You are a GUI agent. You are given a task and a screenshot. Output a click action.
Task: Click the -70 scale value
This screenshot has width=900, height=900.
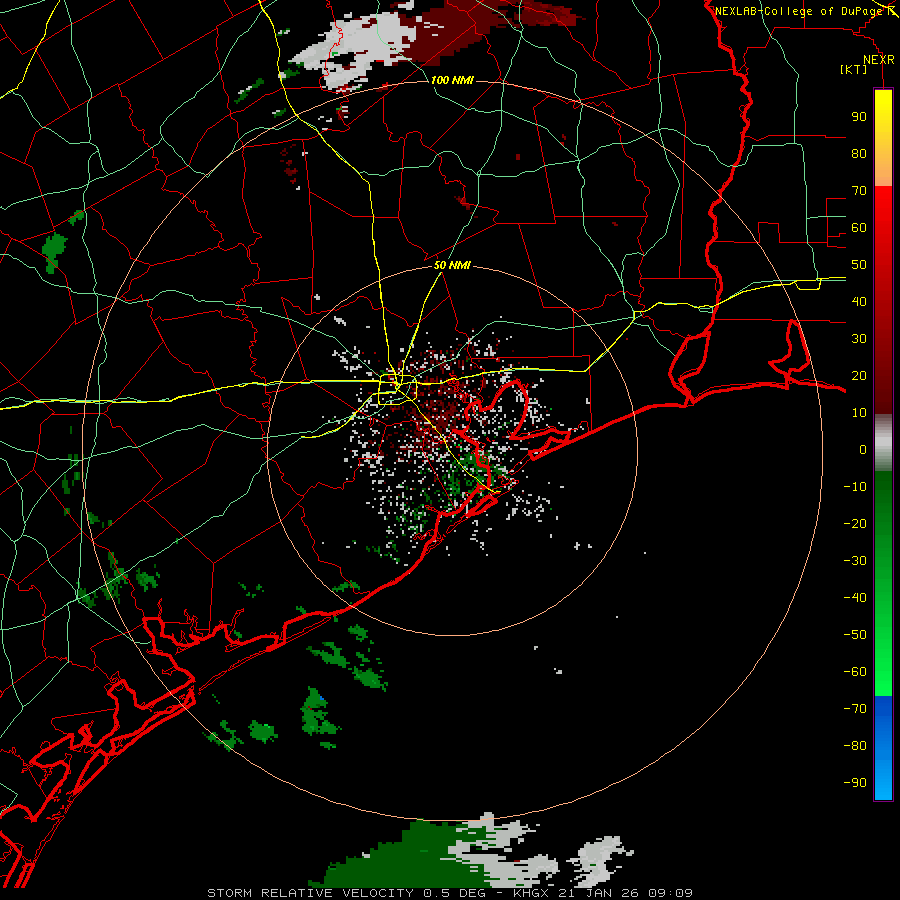click(x=855, y=709)
